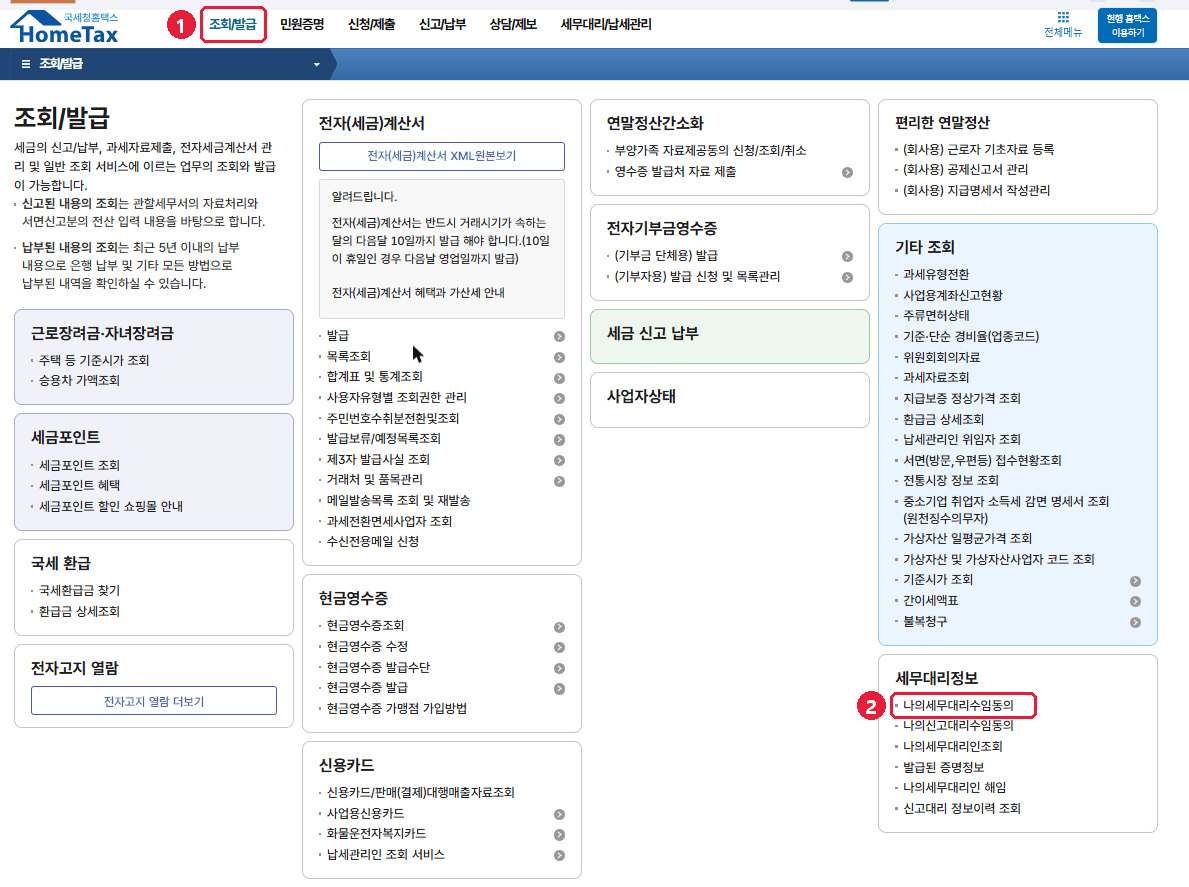Click arrow icon beside 영수증 발급처 자료 제출

847,173
